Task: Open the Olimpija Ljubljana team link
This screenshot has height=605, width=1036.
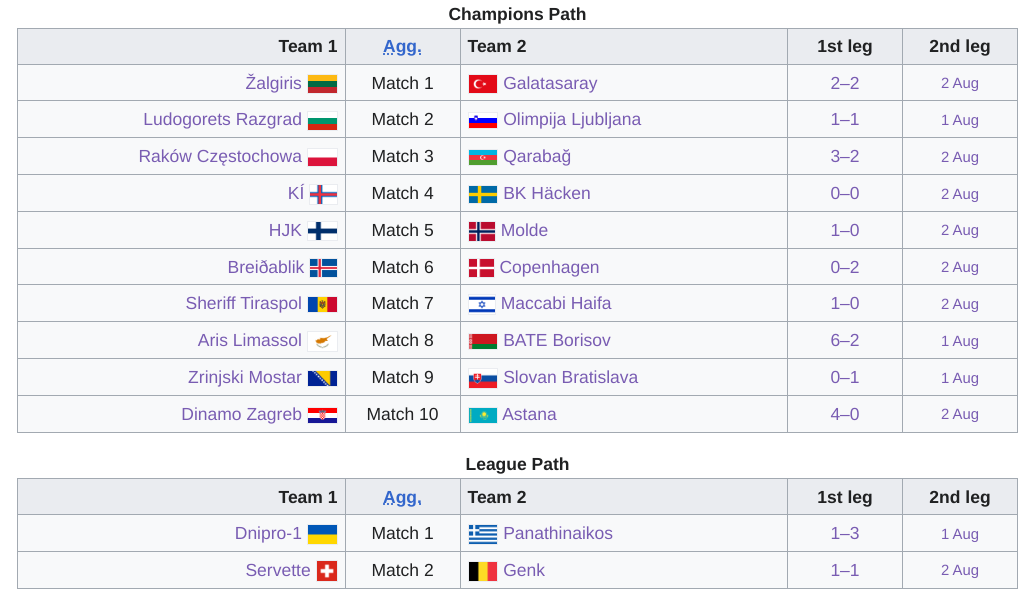Action: [572, 120]
